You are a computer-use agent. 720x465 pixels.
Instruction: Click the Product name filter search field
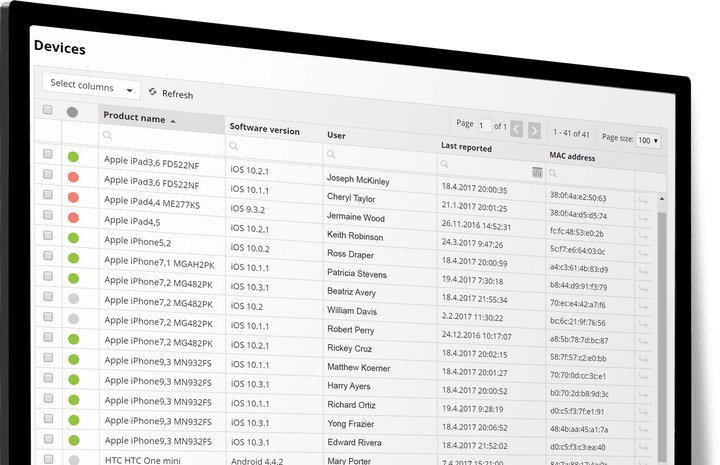pyautogui.click(x=161, y=138)
